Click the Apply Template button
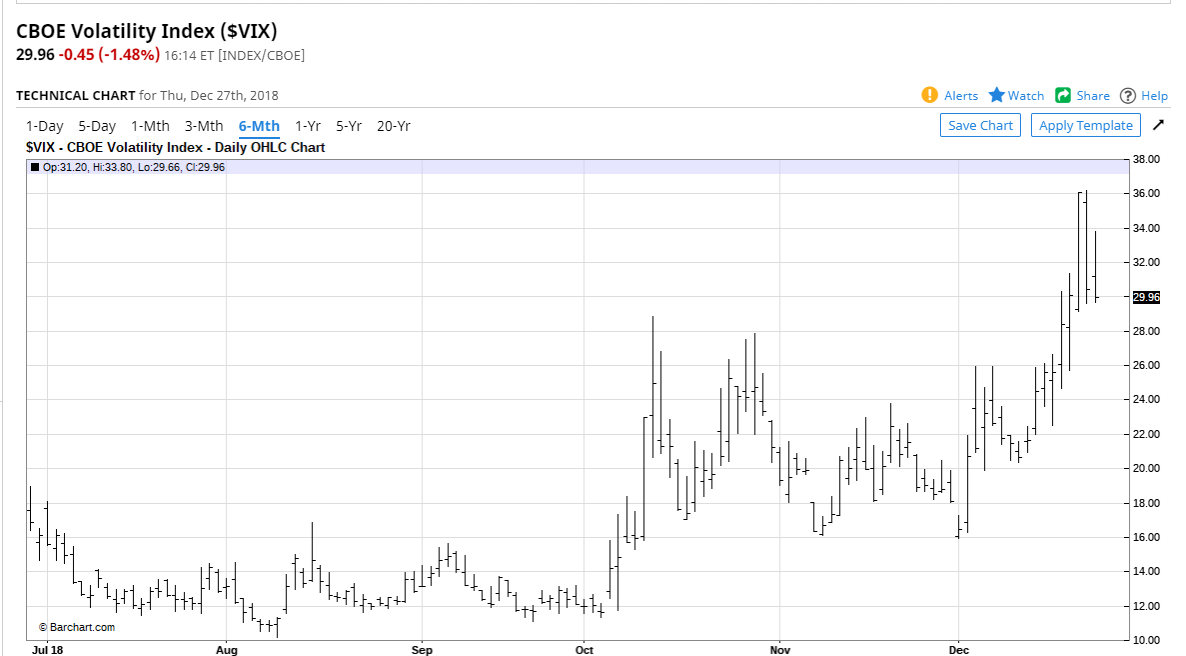1186x656 pixels. click(1085, 126)
